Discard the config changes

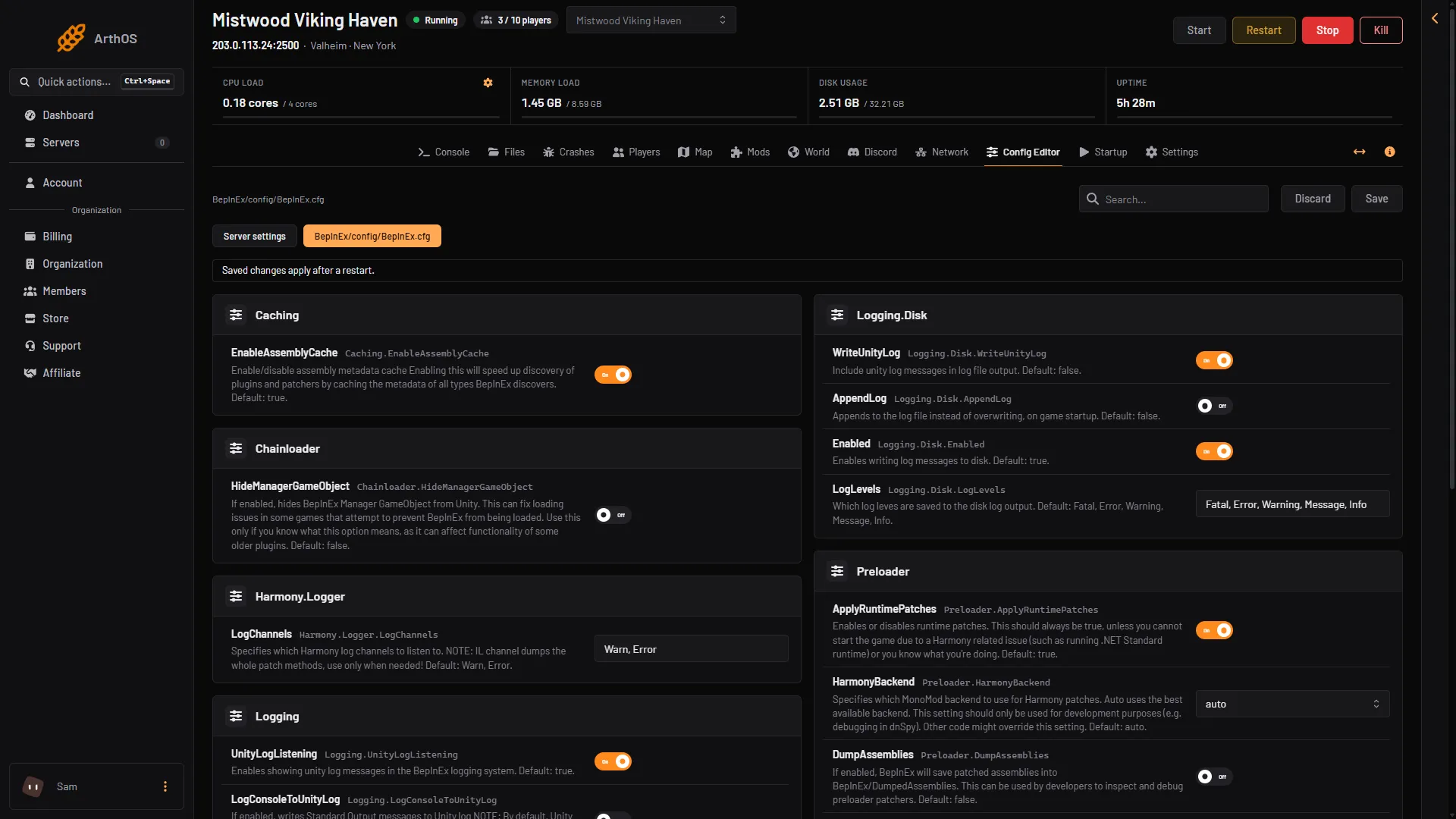click(x=1313, y=199)
